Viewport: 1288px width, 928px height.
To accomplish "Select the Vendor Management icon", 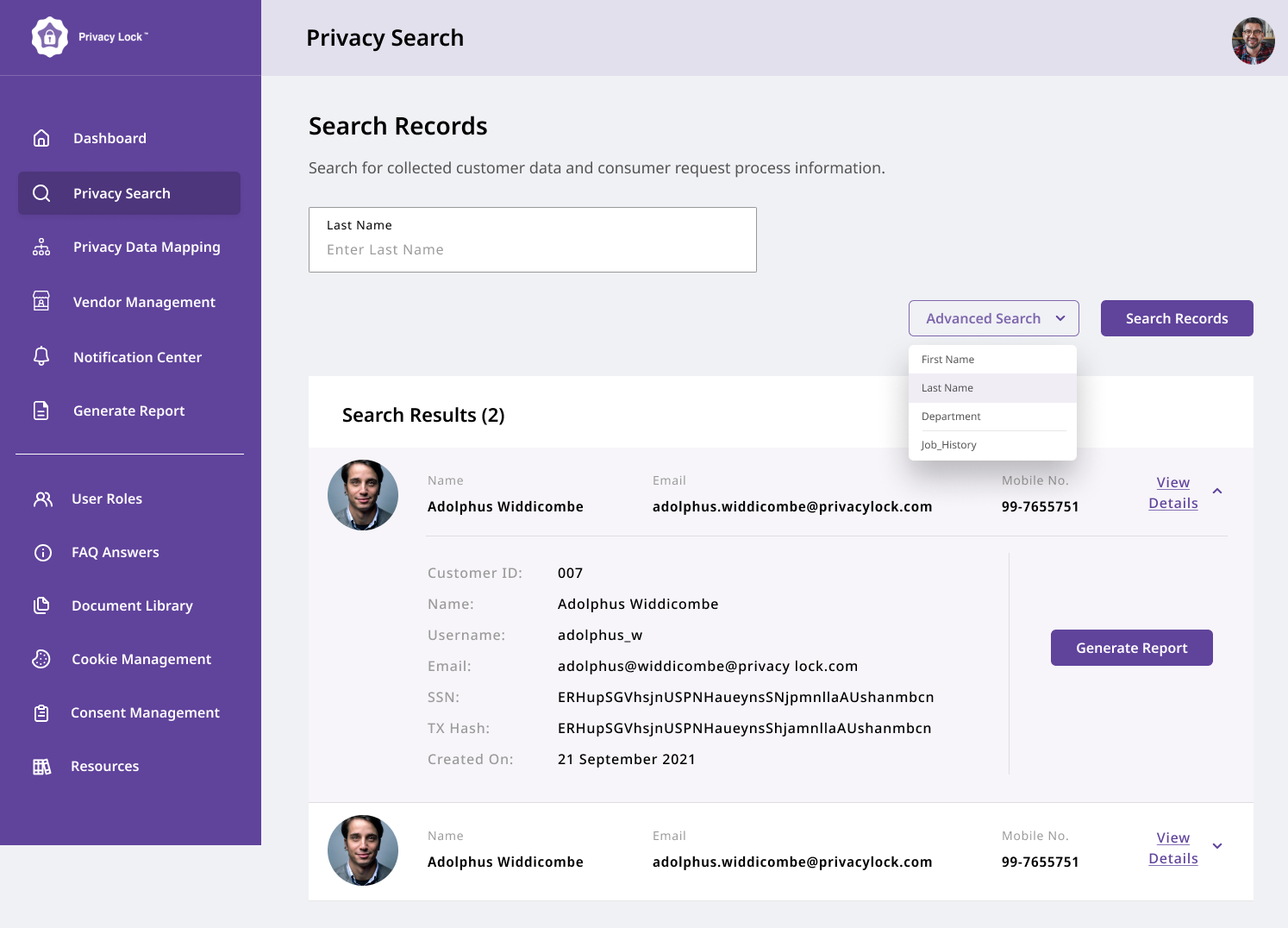I will point(41,302).
